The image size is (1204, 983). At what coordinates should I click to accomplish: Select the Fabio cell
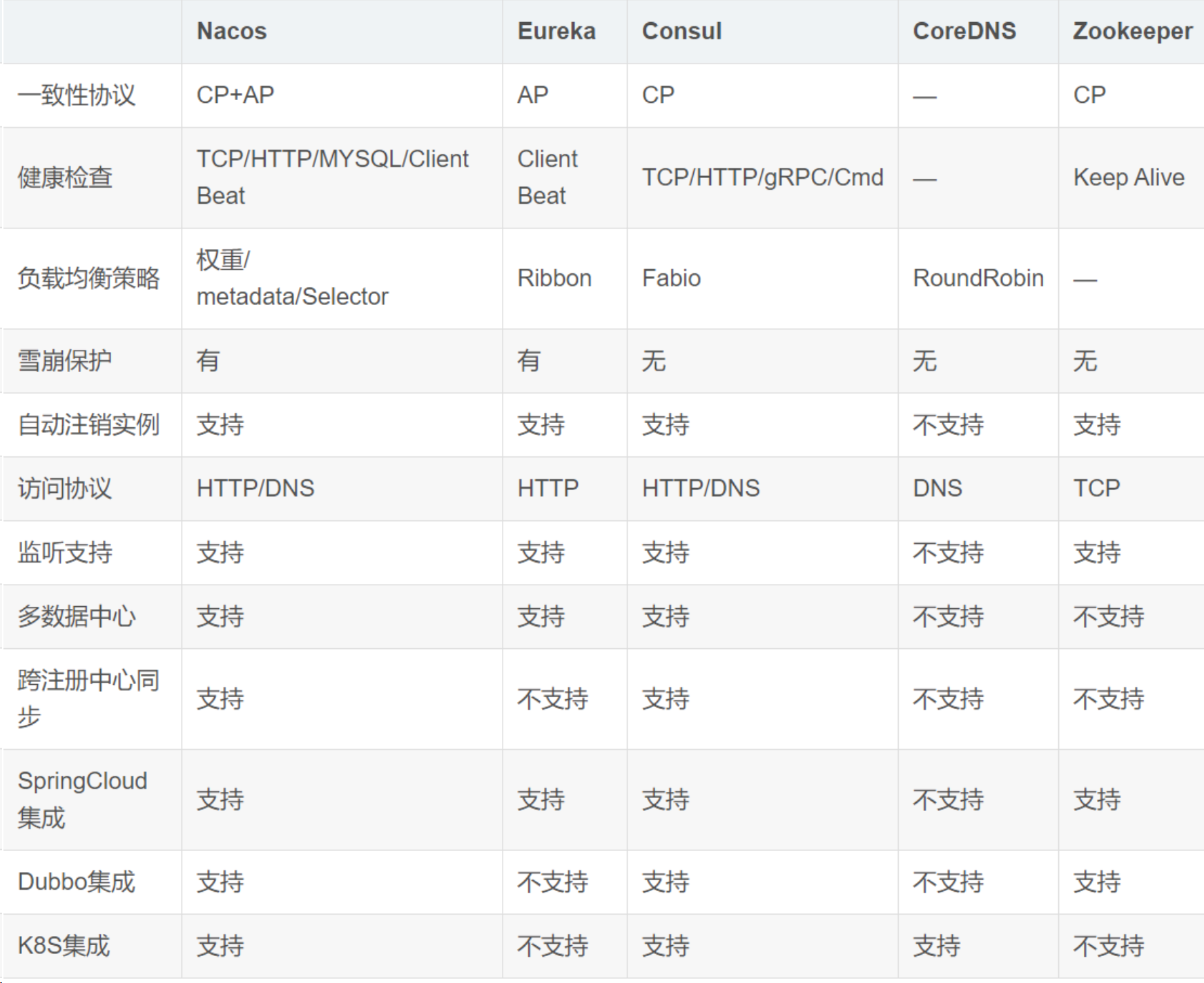click(671, 278)
